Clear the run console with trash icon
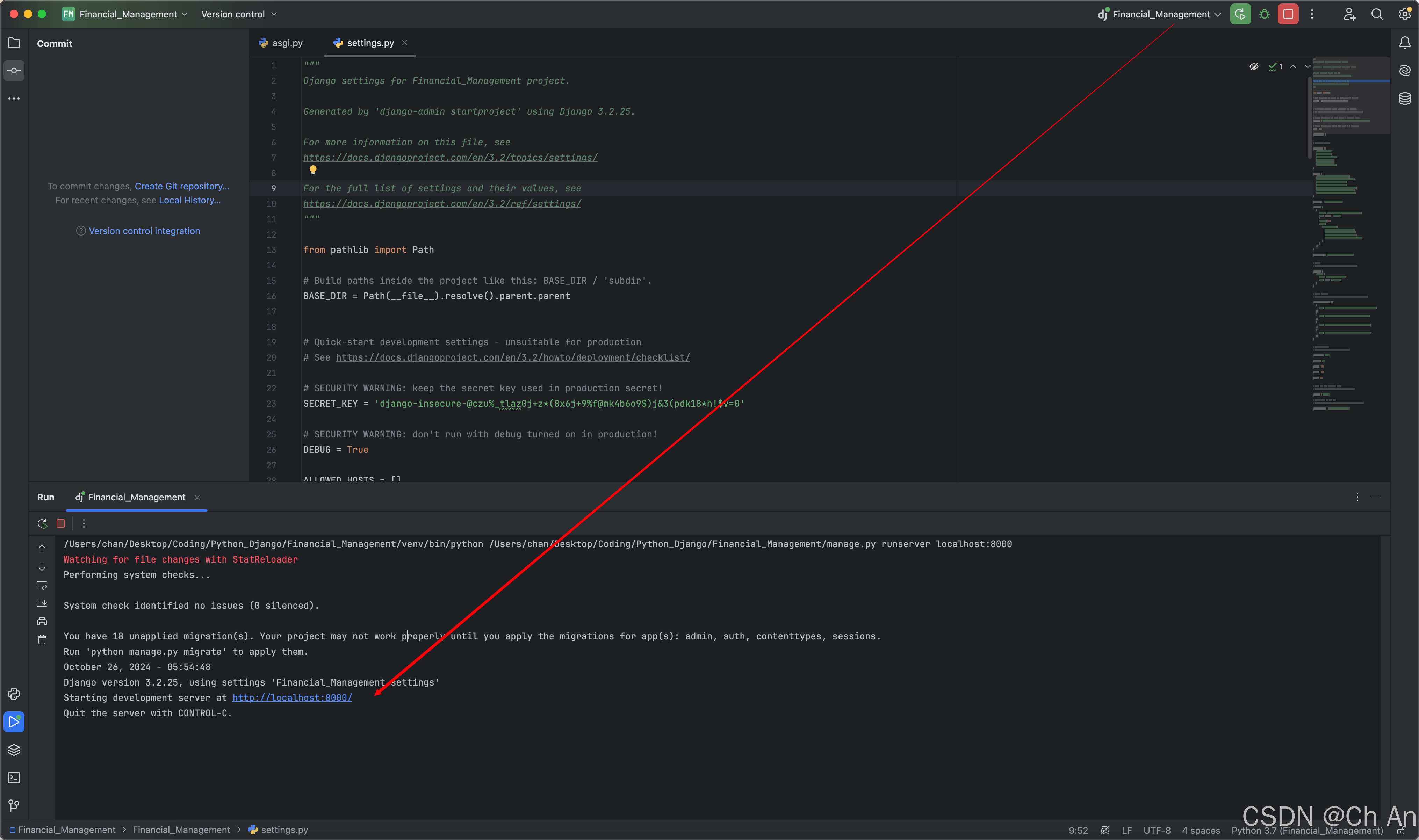Screen dimensions: 1419x840 click(x=42, y=640)
